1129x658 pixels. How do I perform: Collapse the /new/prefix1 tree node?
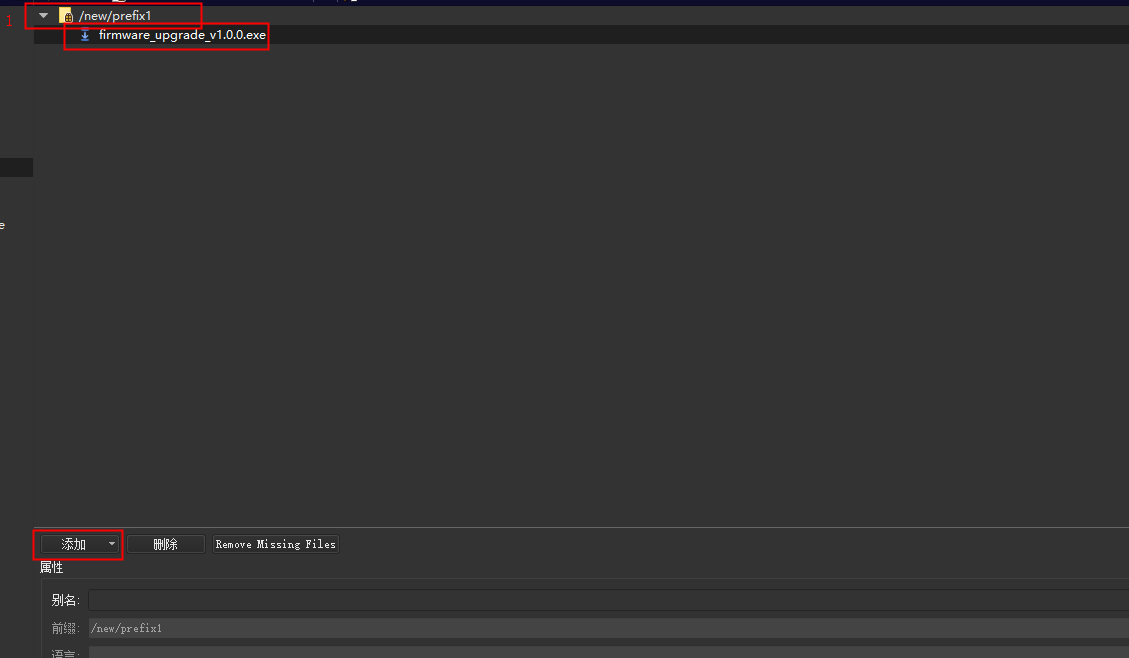(42, 15)
